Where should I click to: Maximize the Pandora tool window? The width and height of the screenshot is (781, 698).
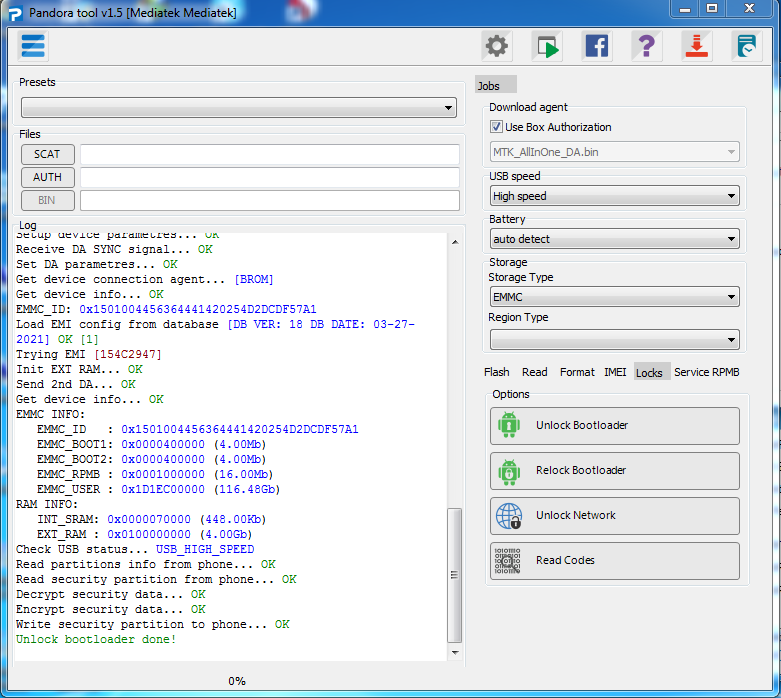tap(712, 8)
